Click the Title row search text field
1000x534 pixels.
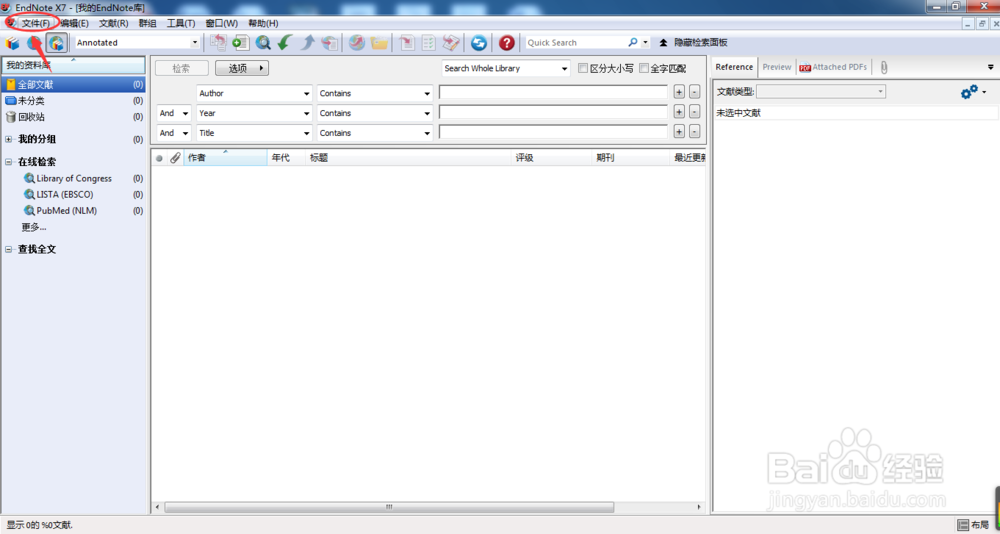553,133
